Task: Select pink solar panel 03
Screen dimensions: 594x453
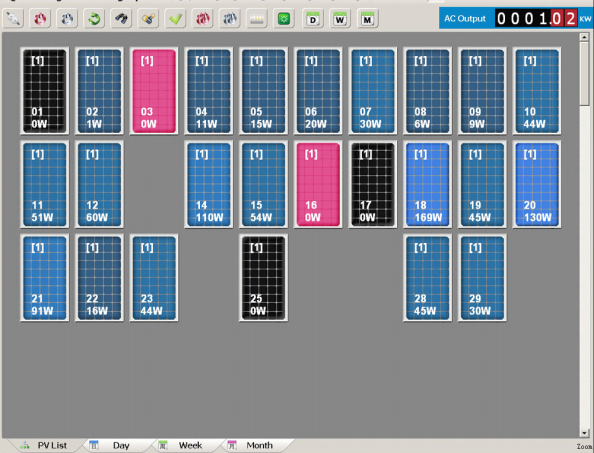Action: pos(154,91)
